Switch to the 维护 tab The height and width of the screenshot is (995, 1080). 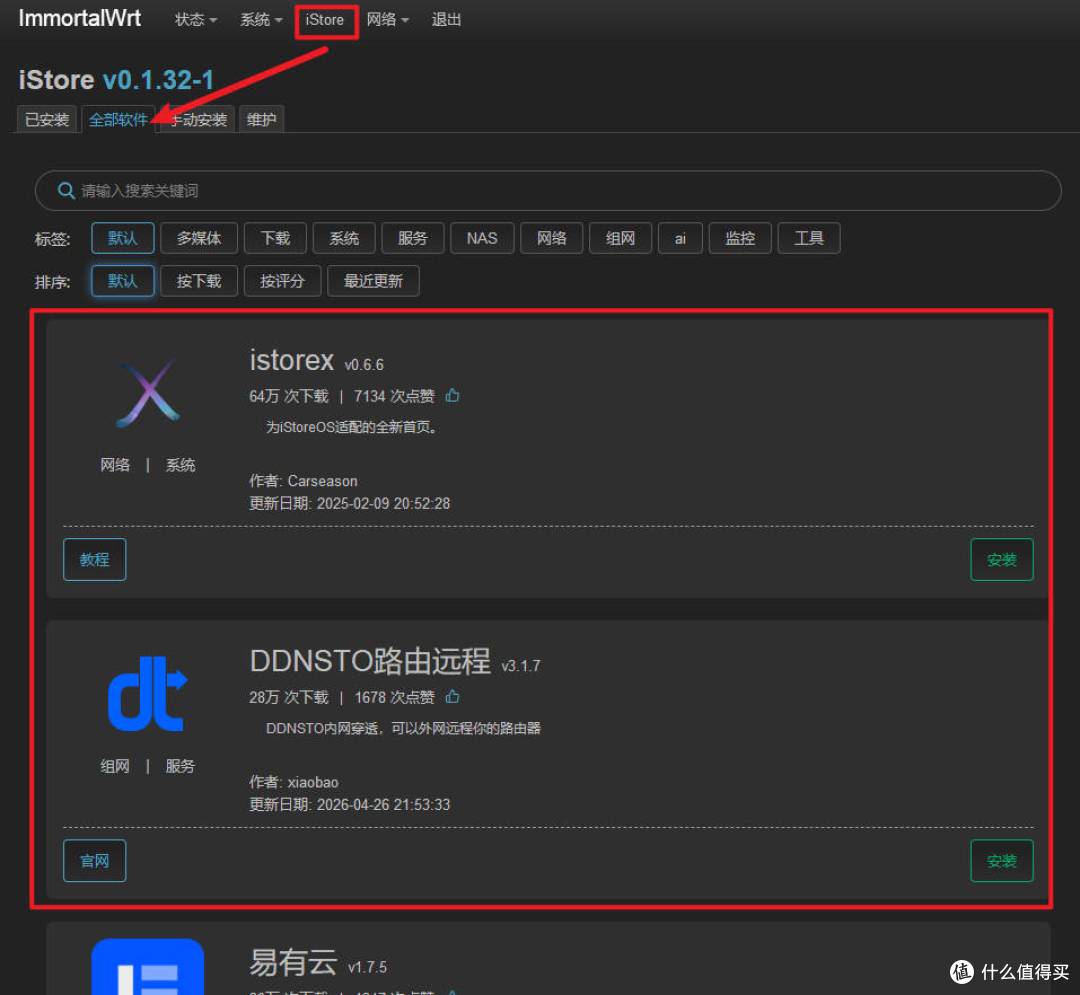[x=262, y=120]
